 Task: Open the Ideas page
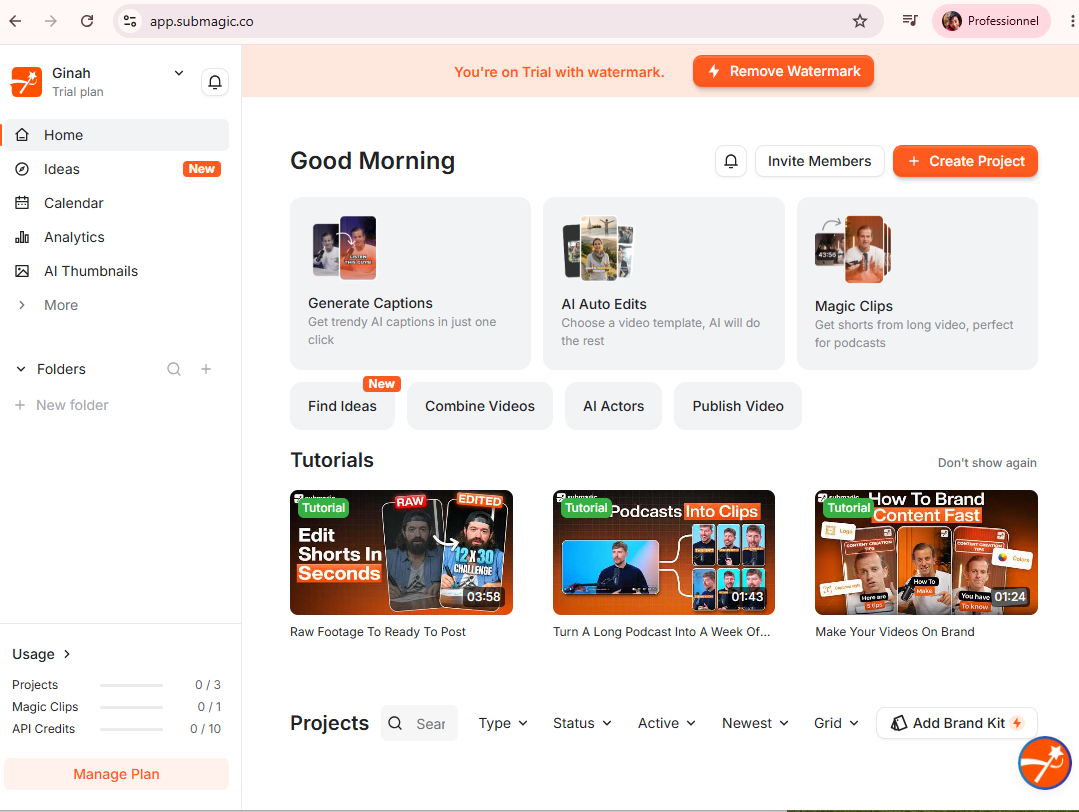coord(116,169)
